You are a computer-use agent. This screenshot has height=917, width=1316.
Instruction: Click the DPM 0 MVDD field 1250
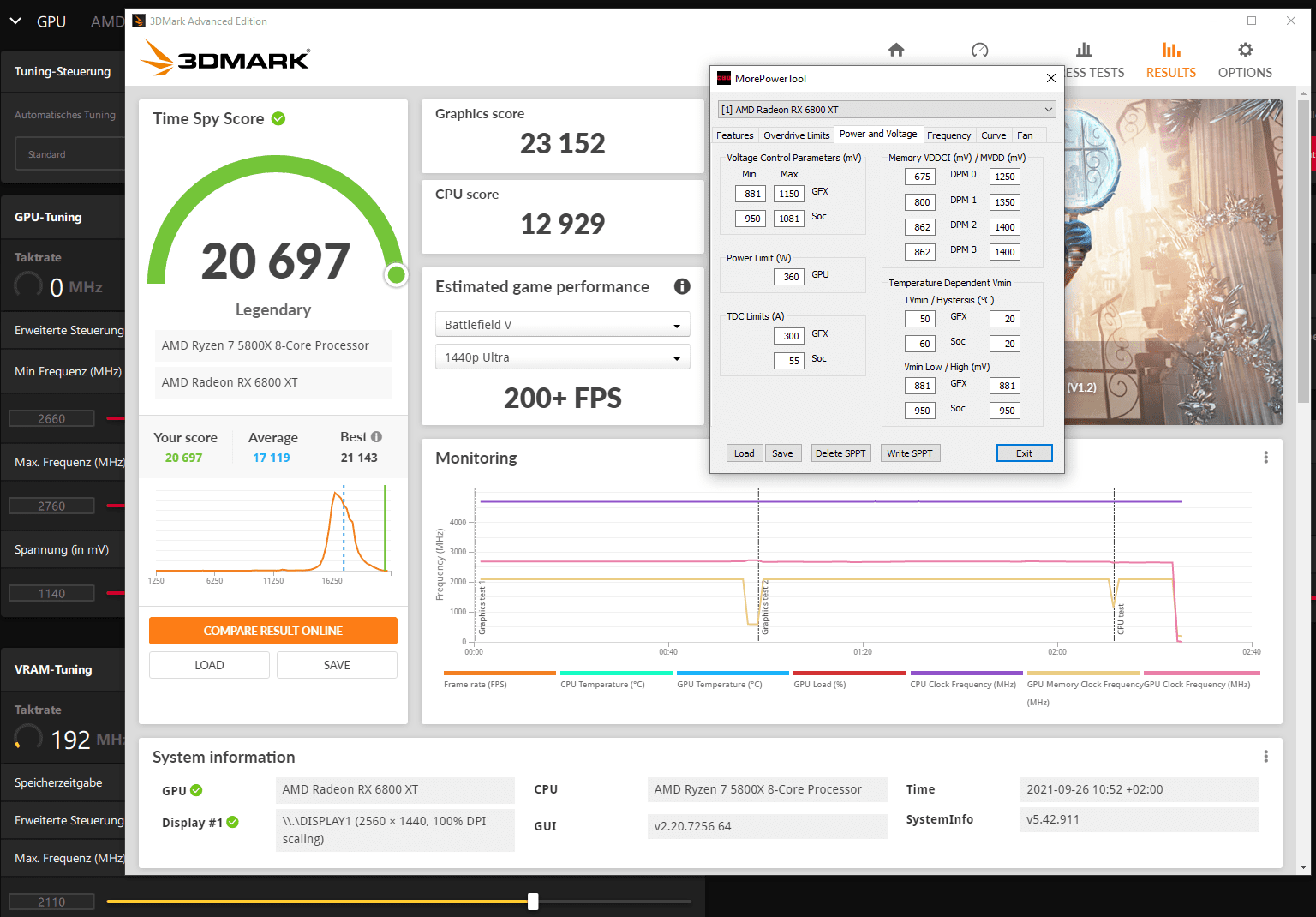[1005, 177]
